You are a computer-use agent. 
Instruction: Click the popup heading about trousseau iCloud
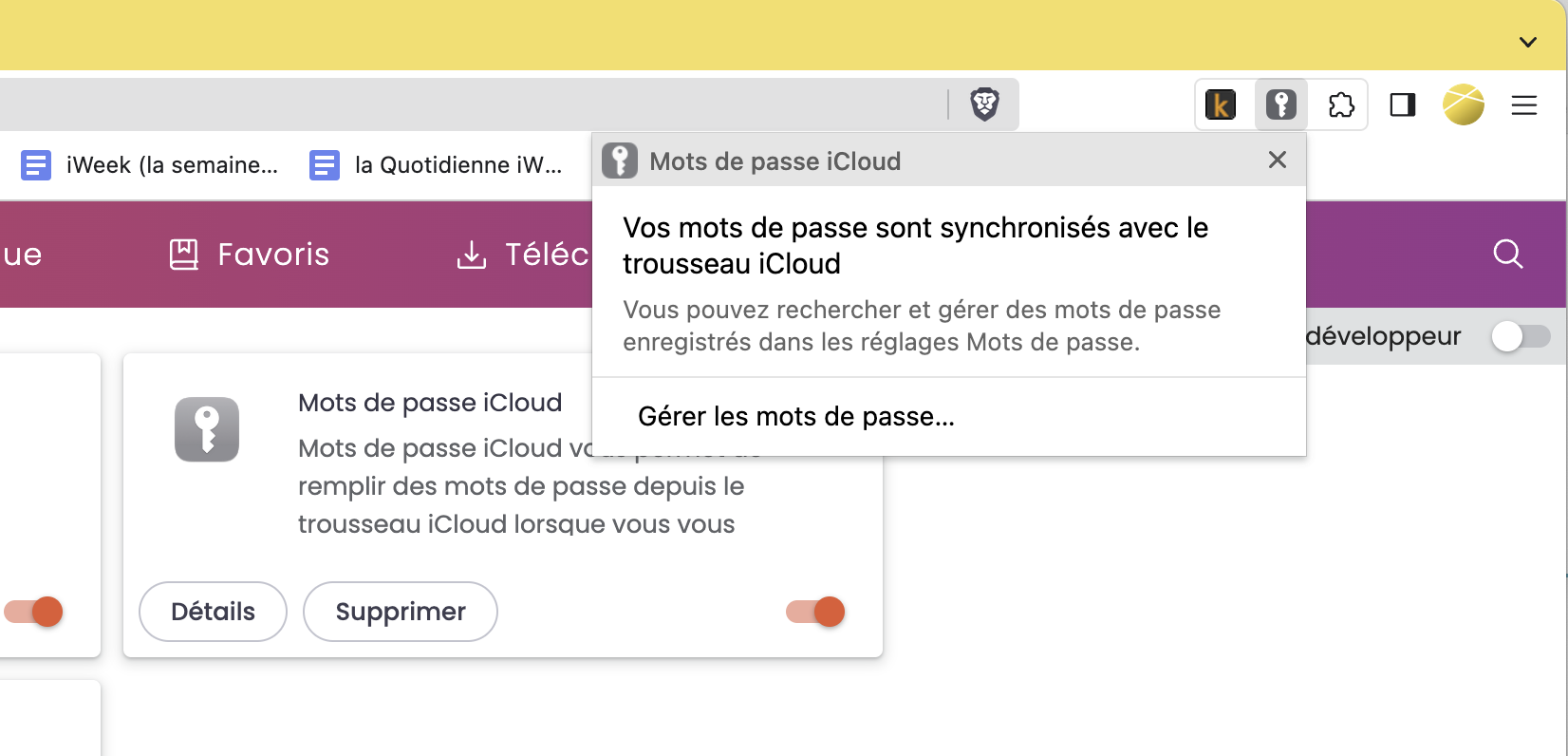916,245
